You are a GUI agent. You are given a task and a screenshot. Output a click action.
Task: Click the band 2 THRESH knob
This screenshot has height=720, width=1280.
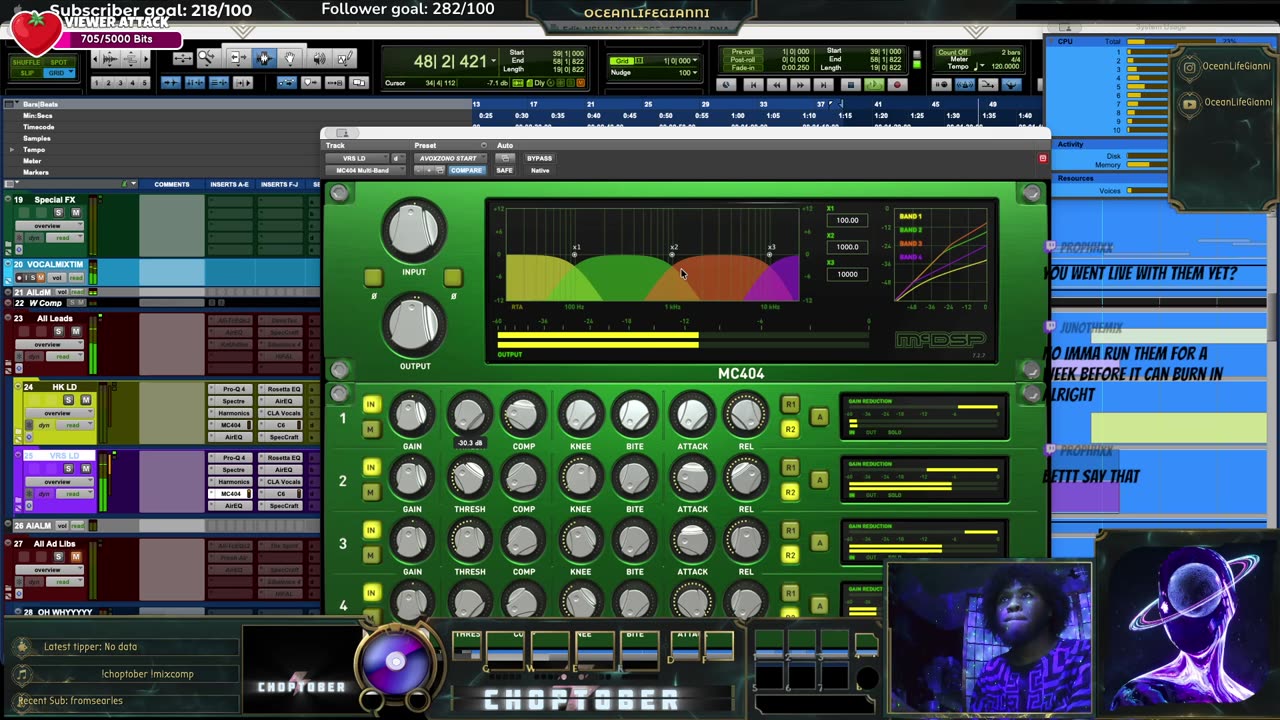(x=469, y=479)
